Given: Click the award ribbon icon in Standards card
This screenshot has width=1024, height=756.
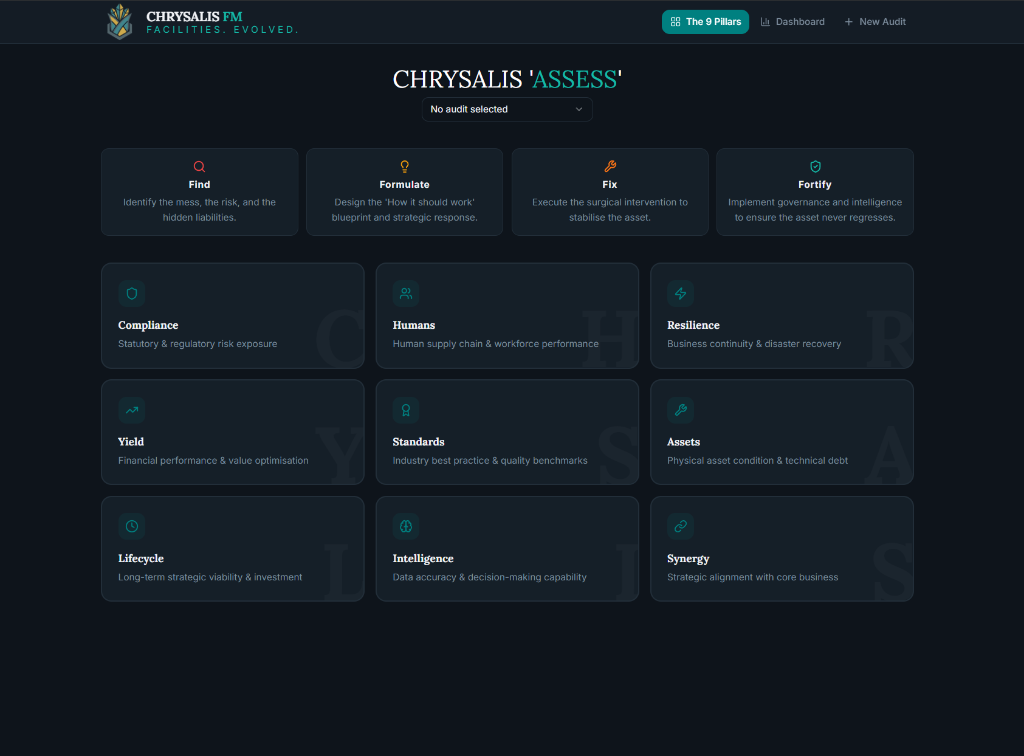Looking at the screenshot, I should [x=406, y=410].
